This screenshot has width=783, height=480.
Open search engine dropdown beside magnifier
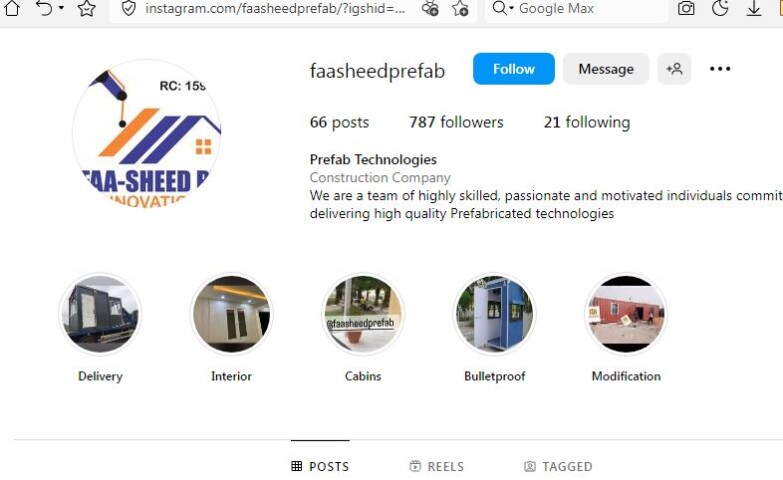(511, 8)
